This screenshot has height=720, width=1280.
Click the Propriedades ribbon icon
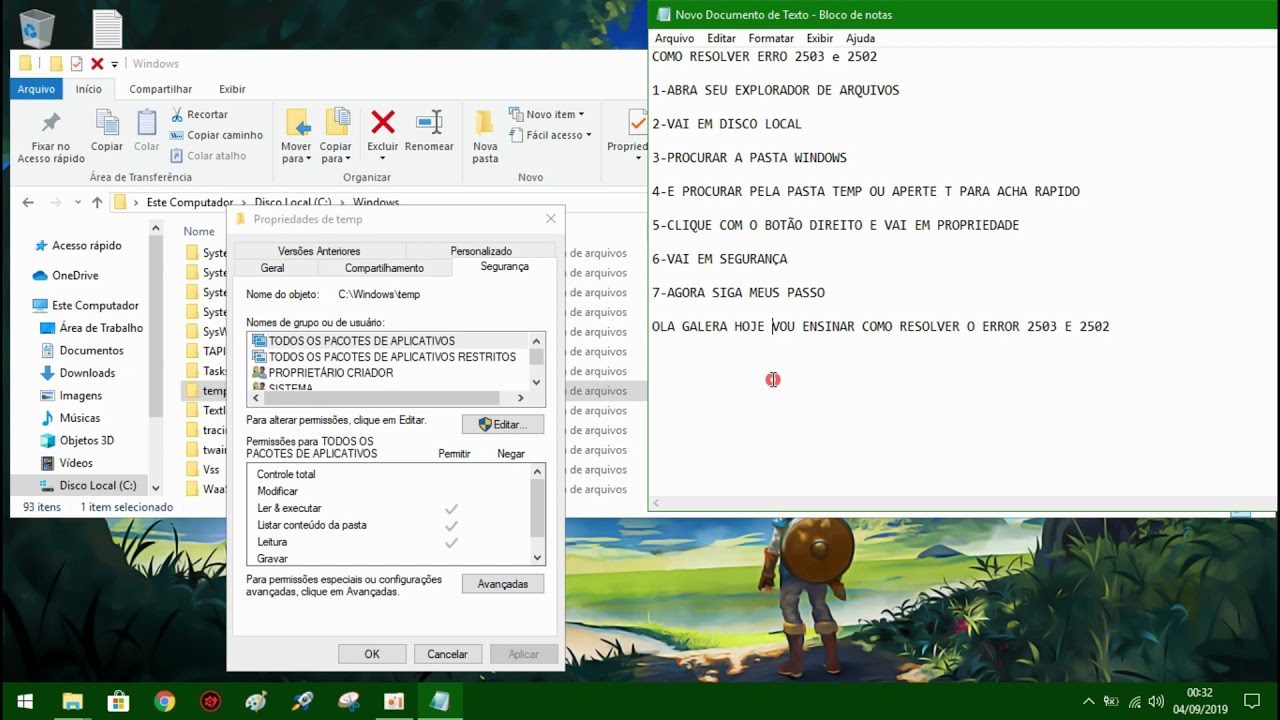[x=637, y=122]
